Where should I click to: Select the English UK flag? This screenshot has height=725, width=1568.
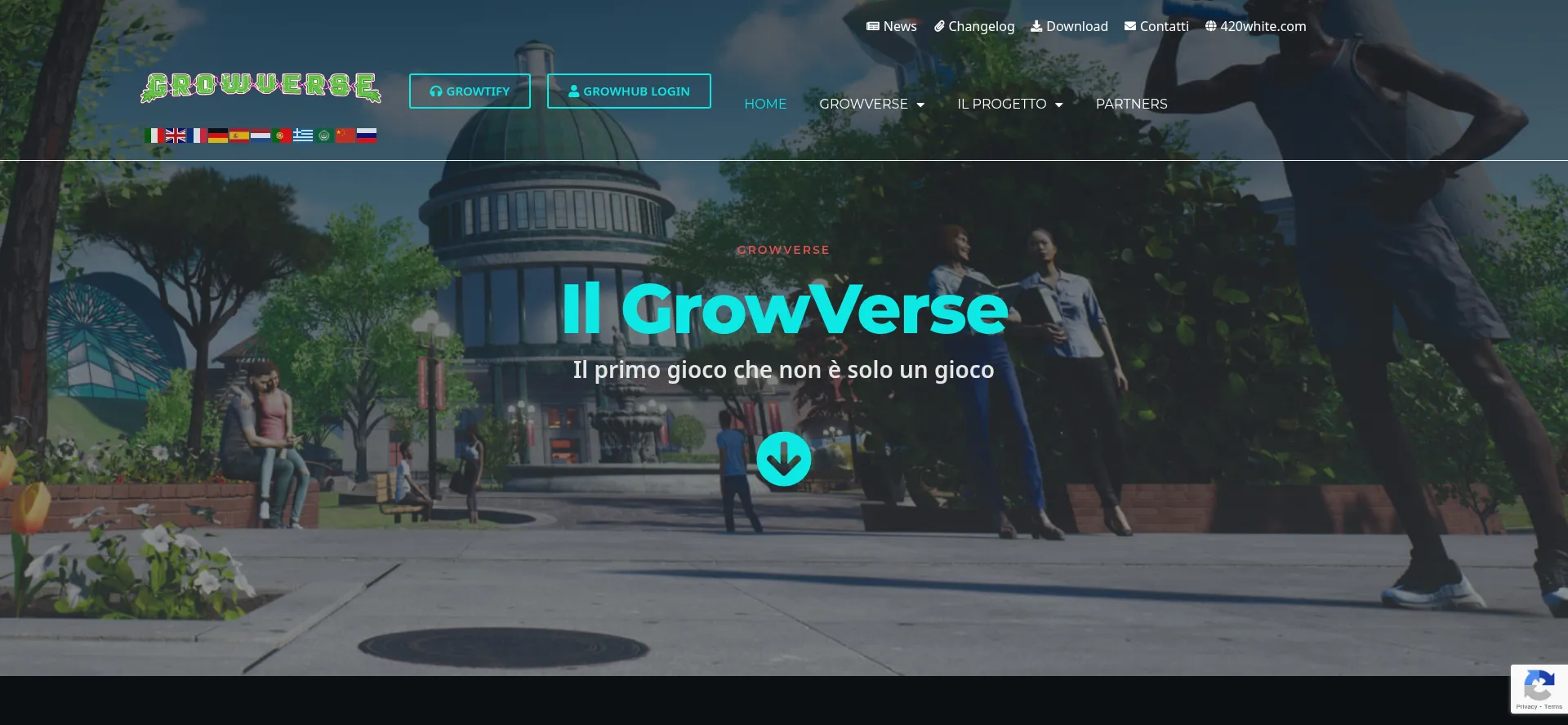176,136
